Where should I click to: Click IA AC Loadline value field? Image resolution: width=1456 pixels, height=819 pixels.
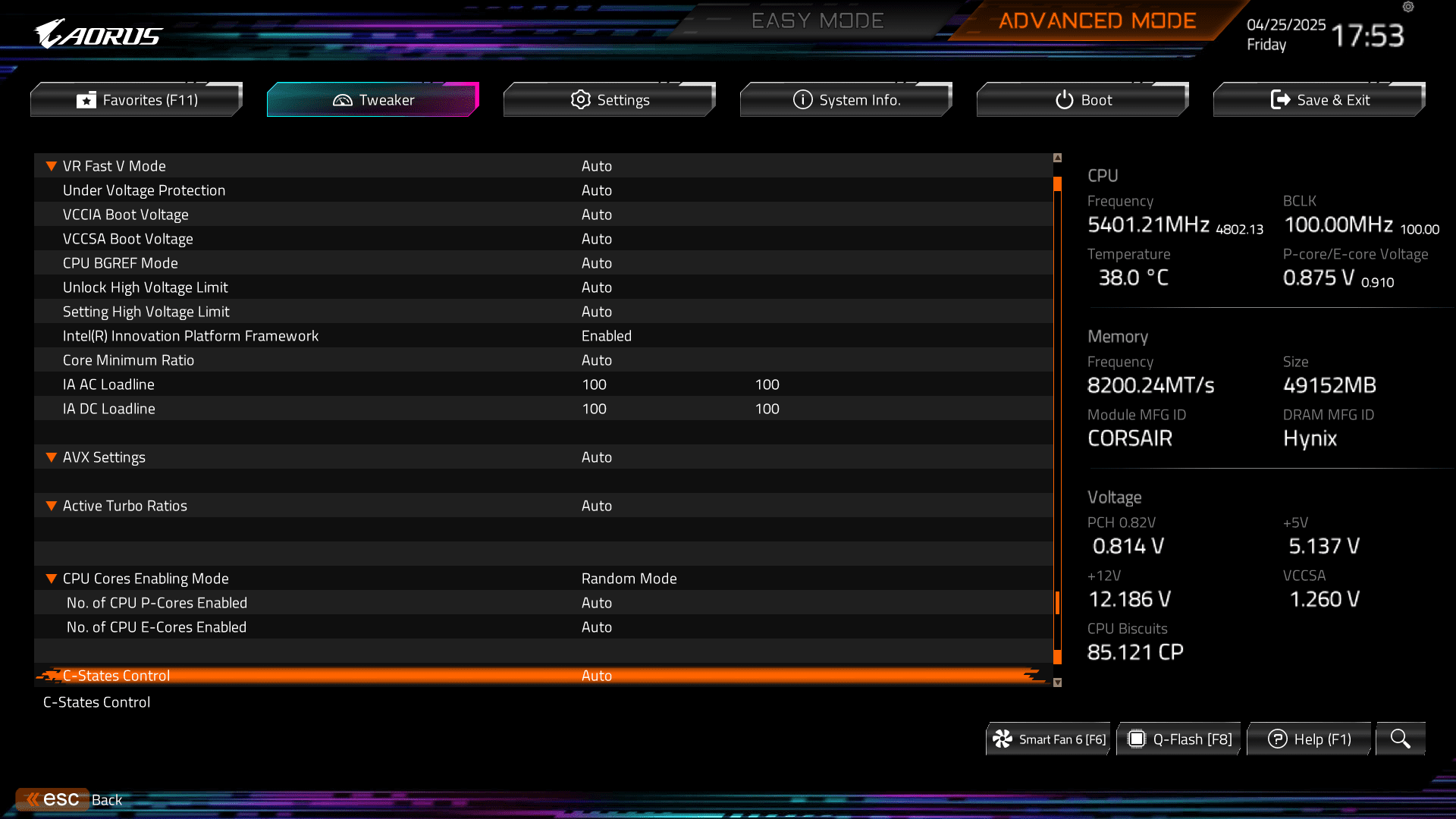tap(594, 384)
